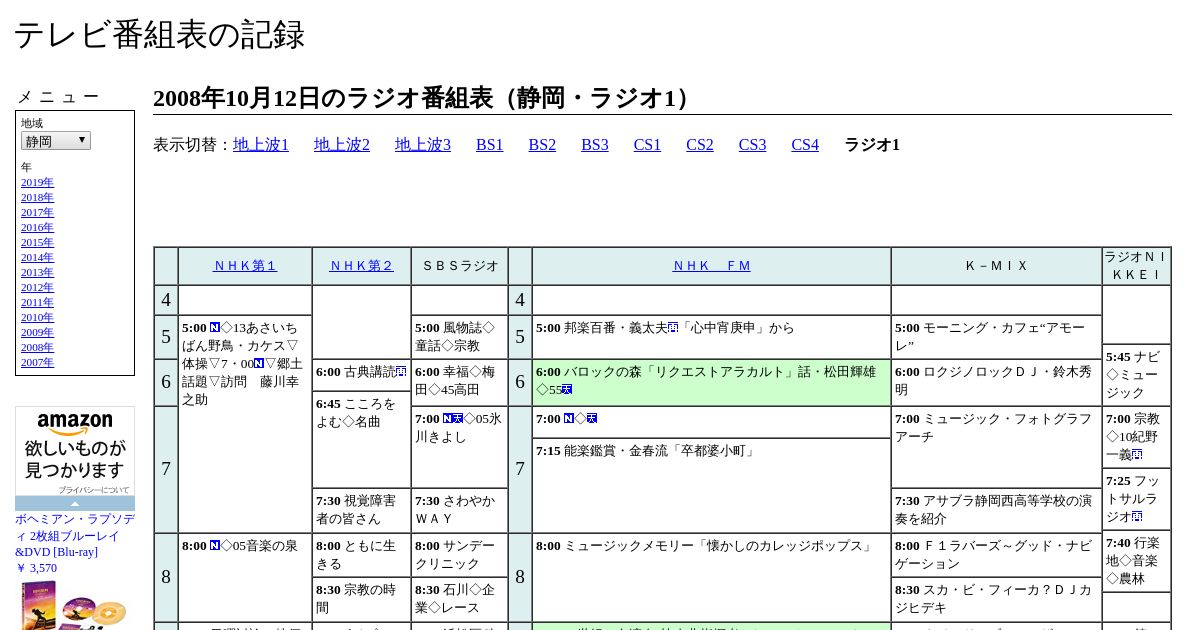The width and height of the screenshot is (1200, 630).
Task: Click the ＳＢＳラジオ column header
Action: pos(460,266)
